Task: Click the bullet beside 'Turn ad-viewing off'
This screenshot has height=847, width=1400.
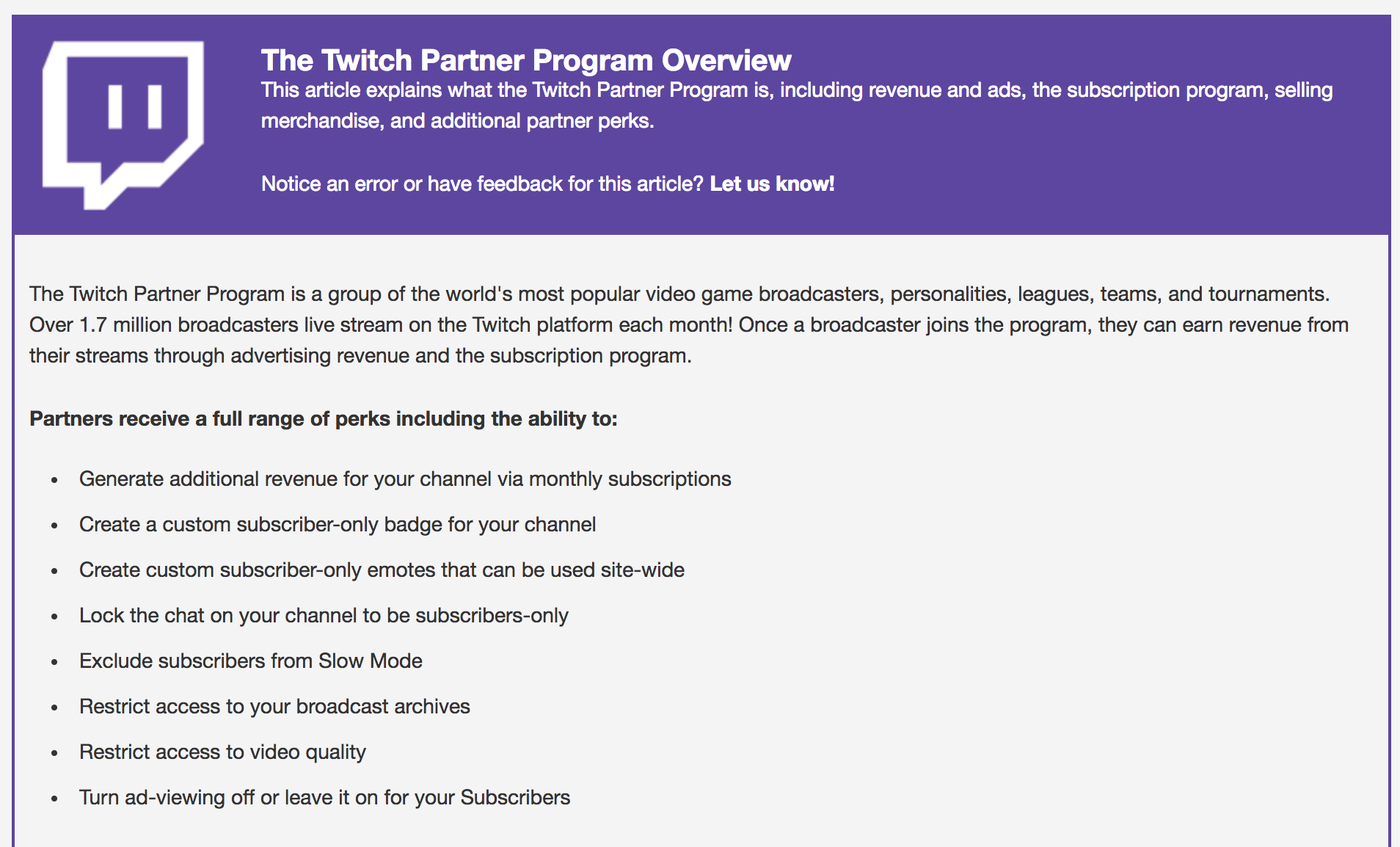Action: (x=54, y=799)
